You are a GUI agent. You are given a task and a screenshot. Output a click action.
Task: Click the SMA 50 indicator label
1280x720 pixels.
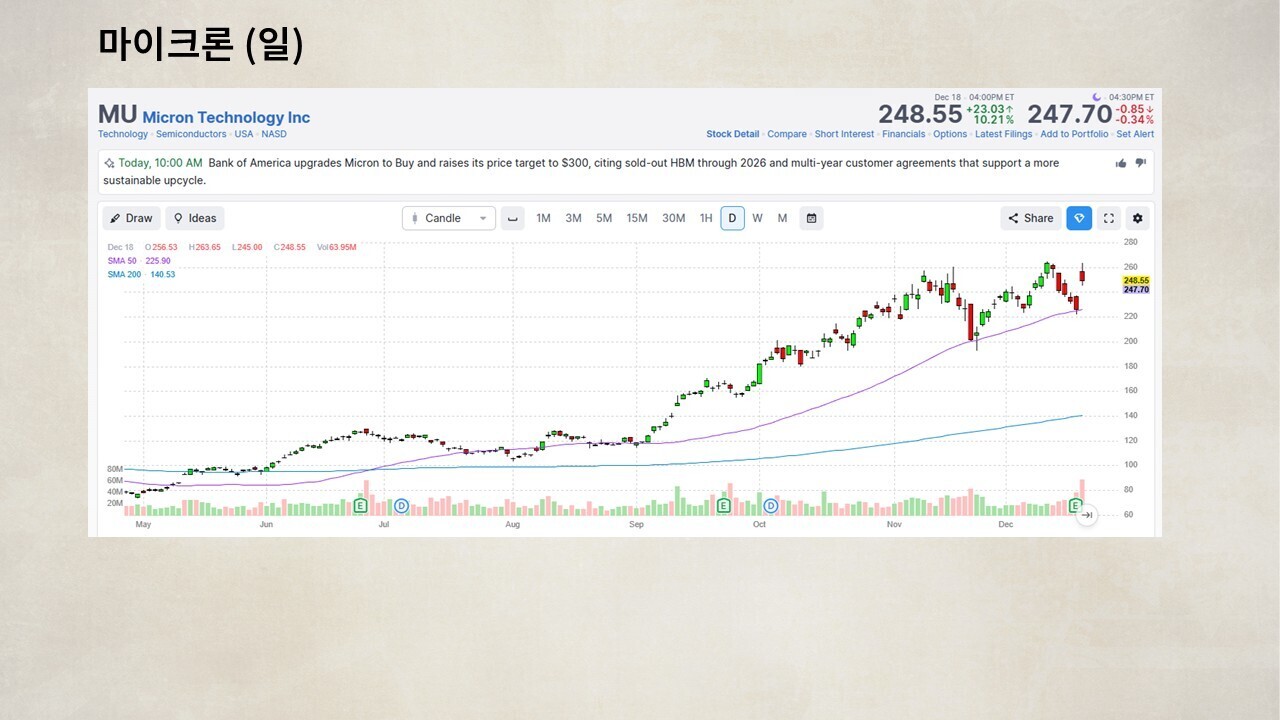139,261
